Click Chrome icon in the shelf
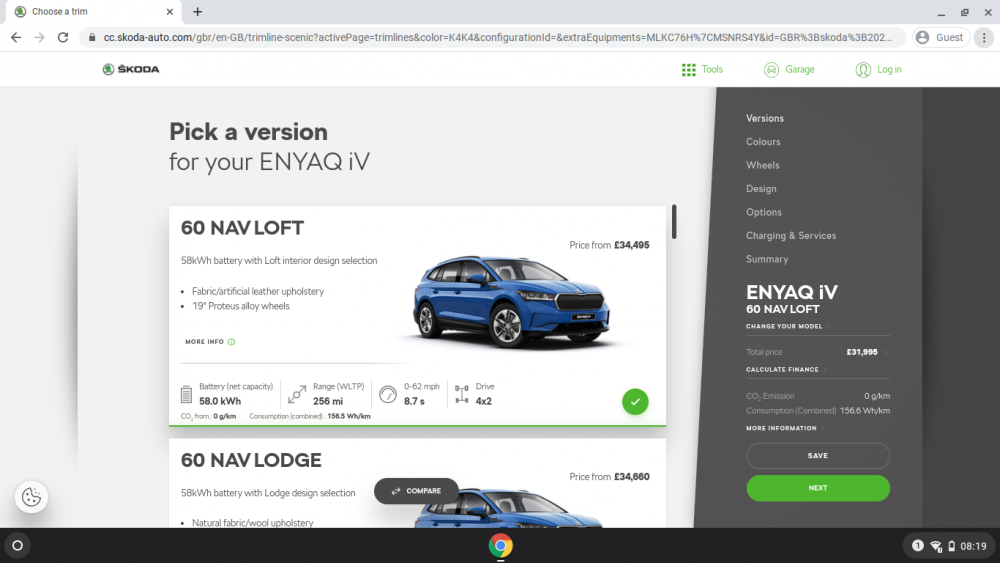 tap(501, 546)
